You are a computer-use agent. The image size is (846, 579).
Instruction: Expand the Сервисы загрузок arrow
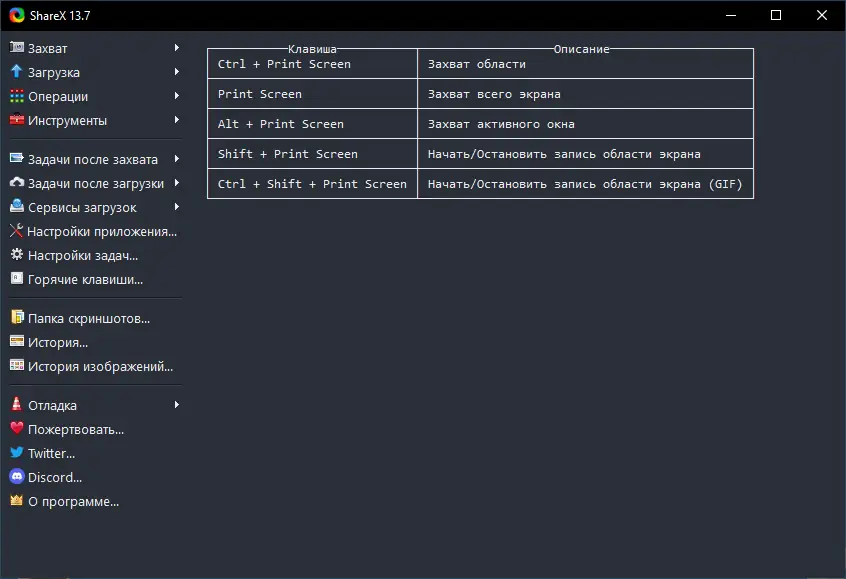pyautogui.click(x=176, y=207)
